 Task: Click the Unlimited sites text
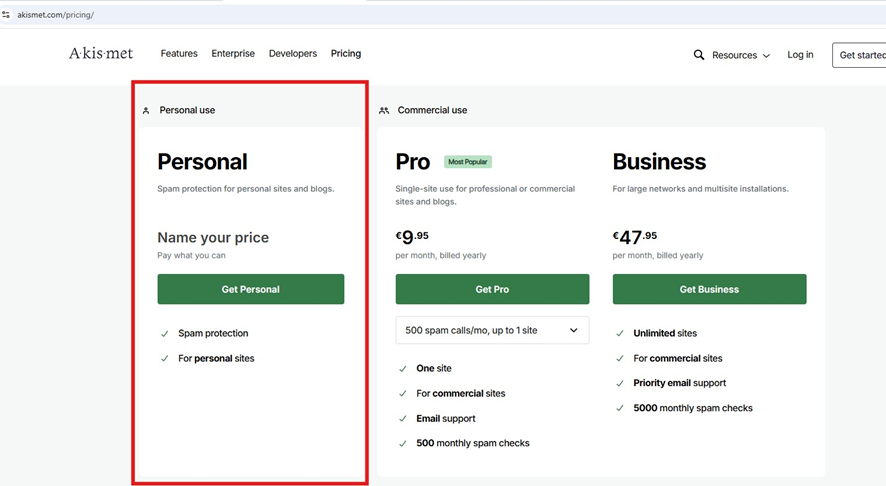[x=665, y=333]
